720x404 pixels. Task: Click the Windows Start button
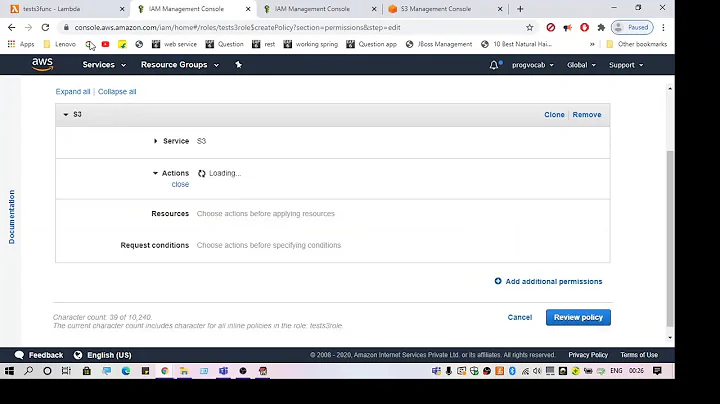[x=9, y=371]
